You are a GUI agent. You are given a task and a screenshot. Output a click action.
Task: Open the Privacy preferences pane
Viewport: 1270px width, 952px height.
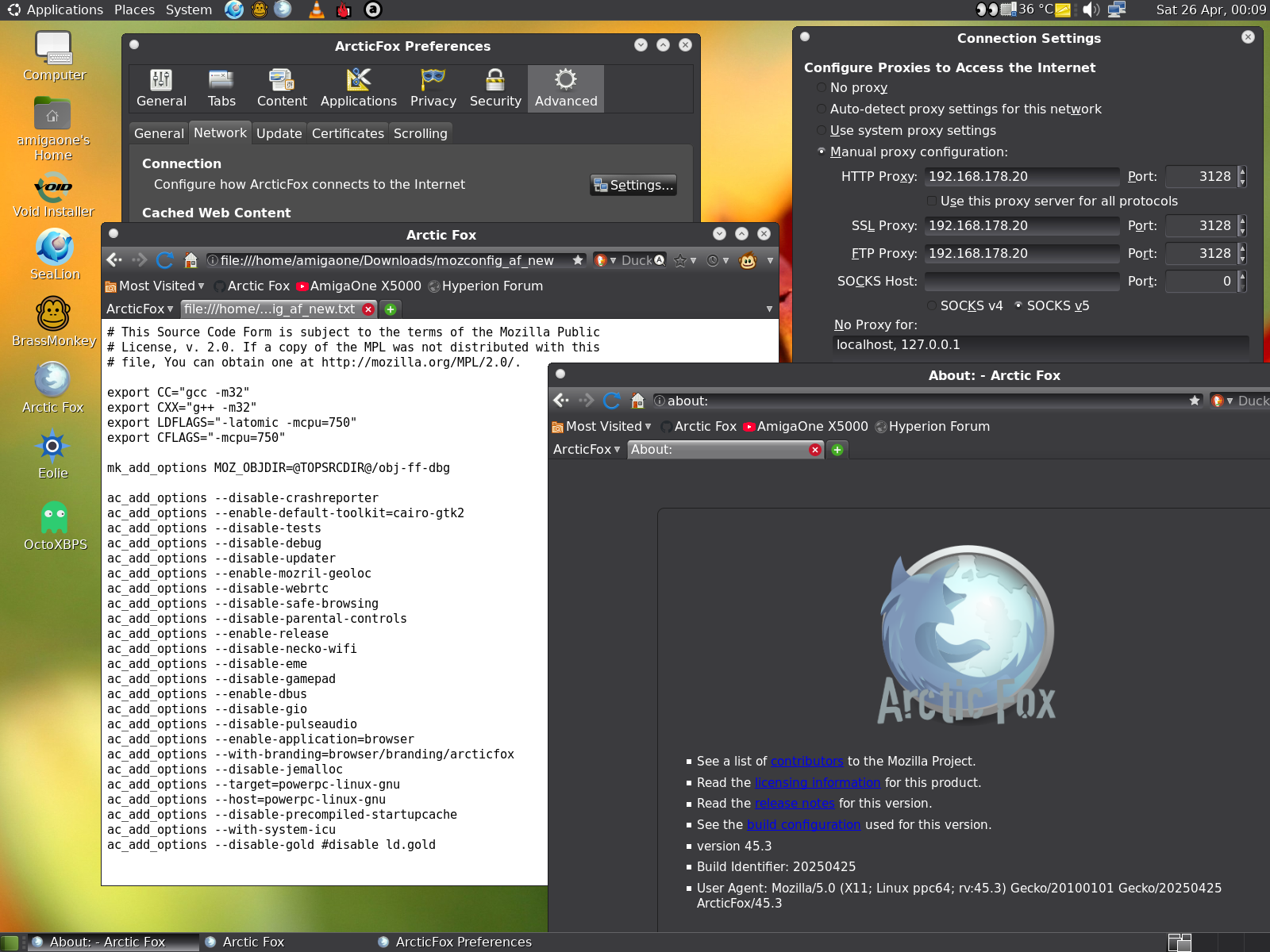pos(433,88)
